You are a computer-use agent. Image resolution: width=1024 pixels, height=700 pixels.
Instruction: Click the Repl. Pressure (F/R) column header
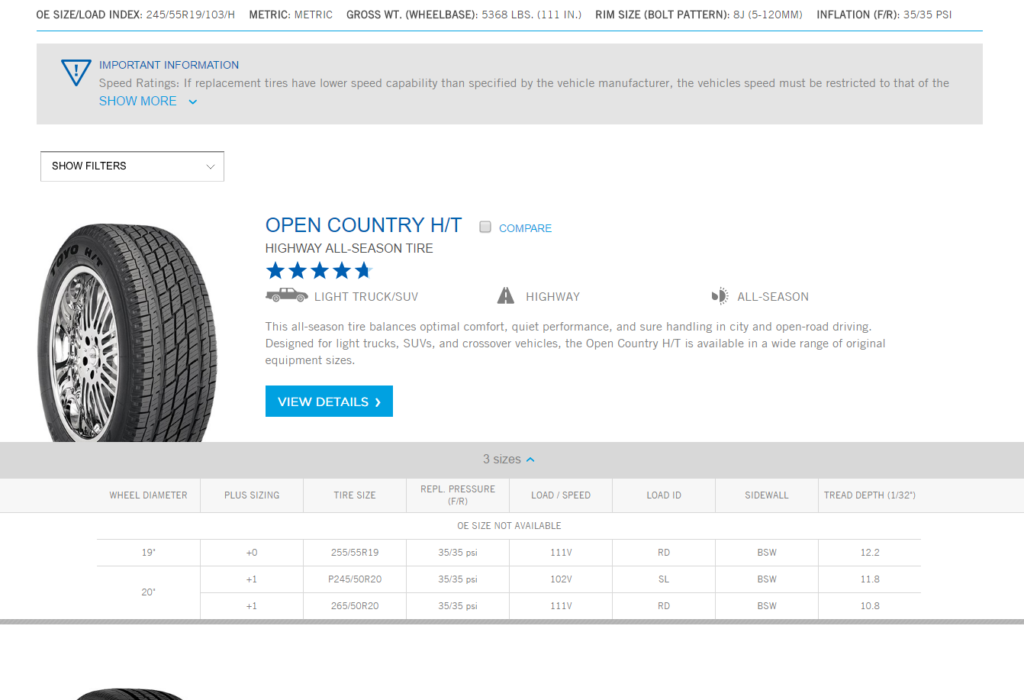(458, 495)
